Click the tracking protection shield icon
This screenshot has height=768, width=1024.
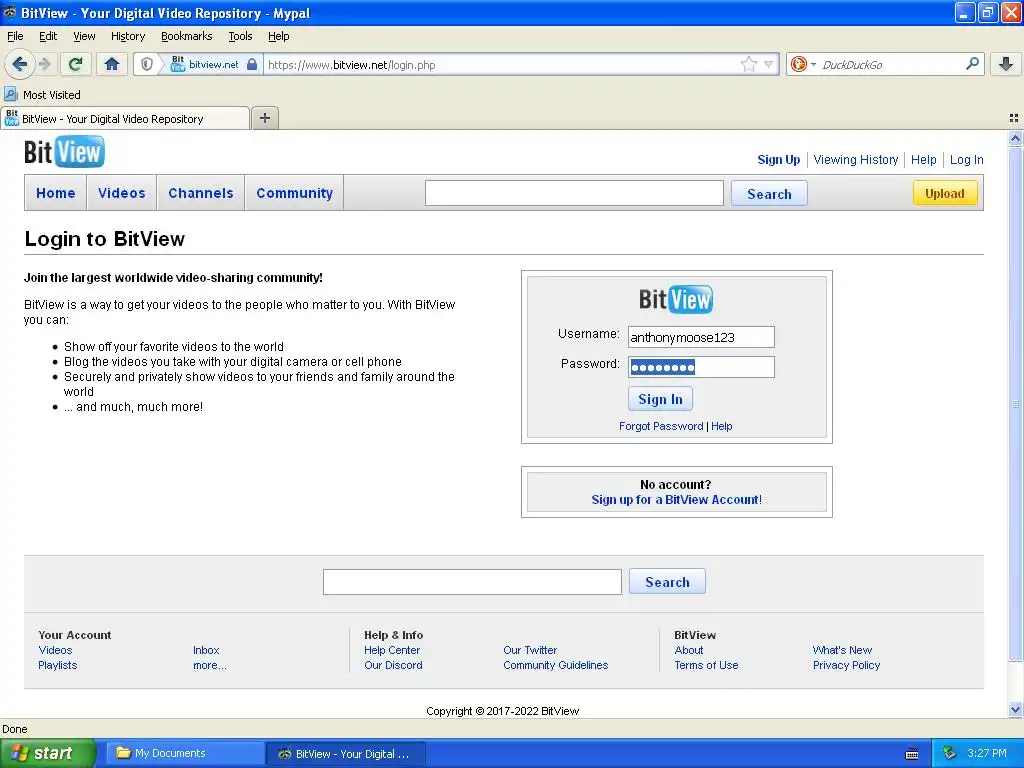(147, 64)
